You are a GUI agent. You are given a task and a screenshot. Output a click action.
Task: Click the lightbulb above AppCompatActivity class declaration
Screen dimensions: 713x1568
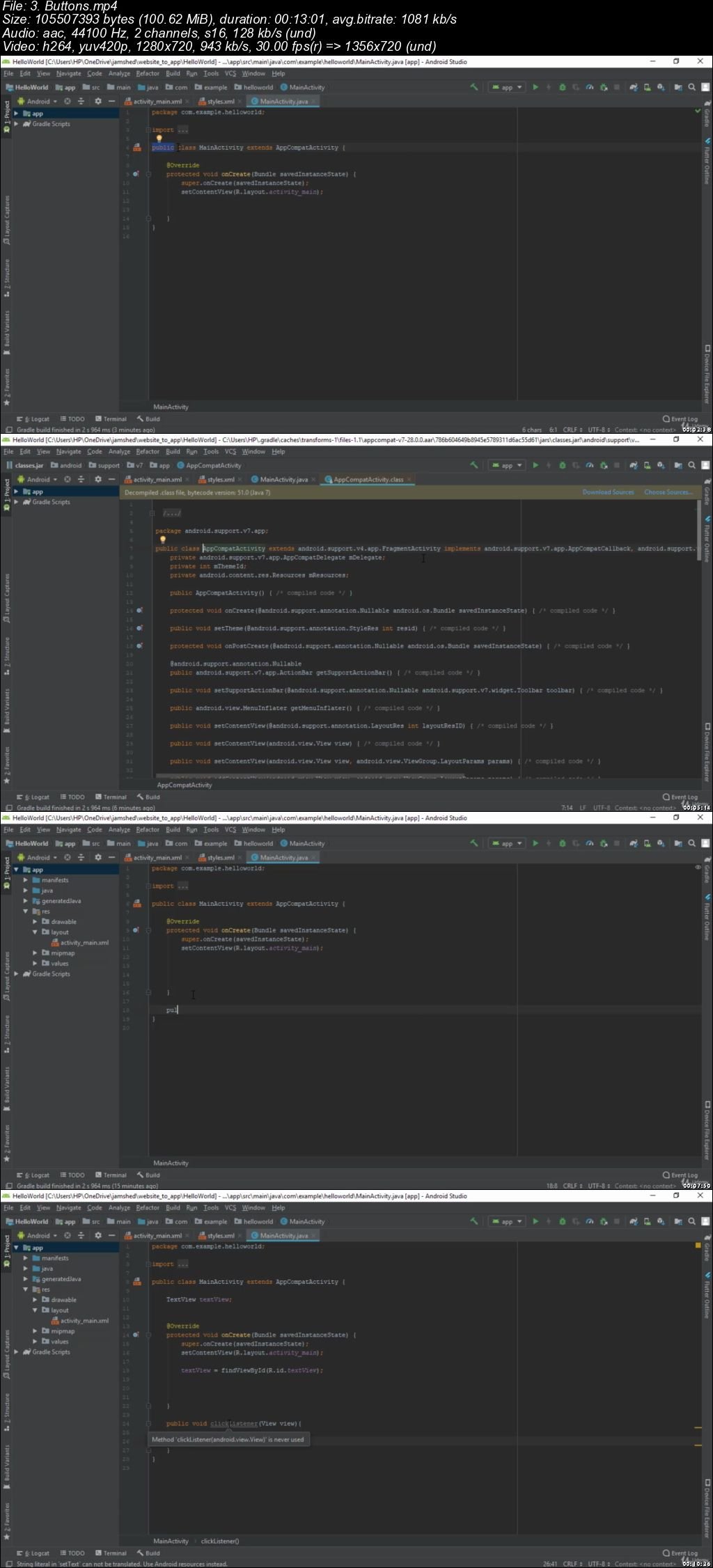(162, 540)
